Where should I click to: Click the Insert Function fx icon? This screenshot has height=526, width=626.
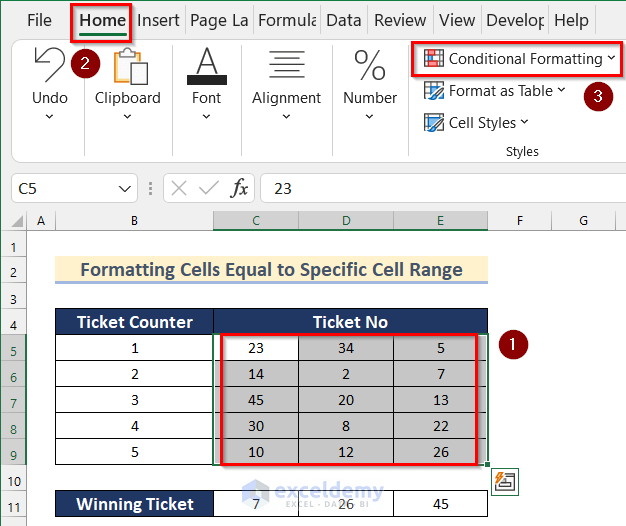tap(240, 188)
